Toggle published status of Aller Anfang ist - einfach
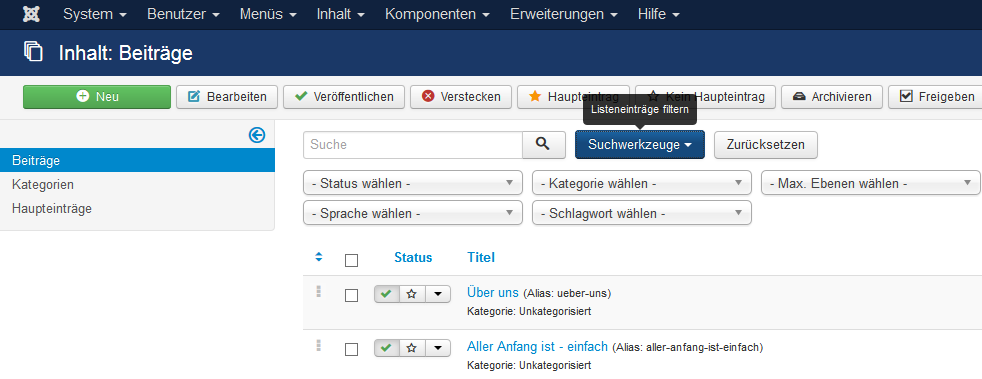 pos(387,348)
